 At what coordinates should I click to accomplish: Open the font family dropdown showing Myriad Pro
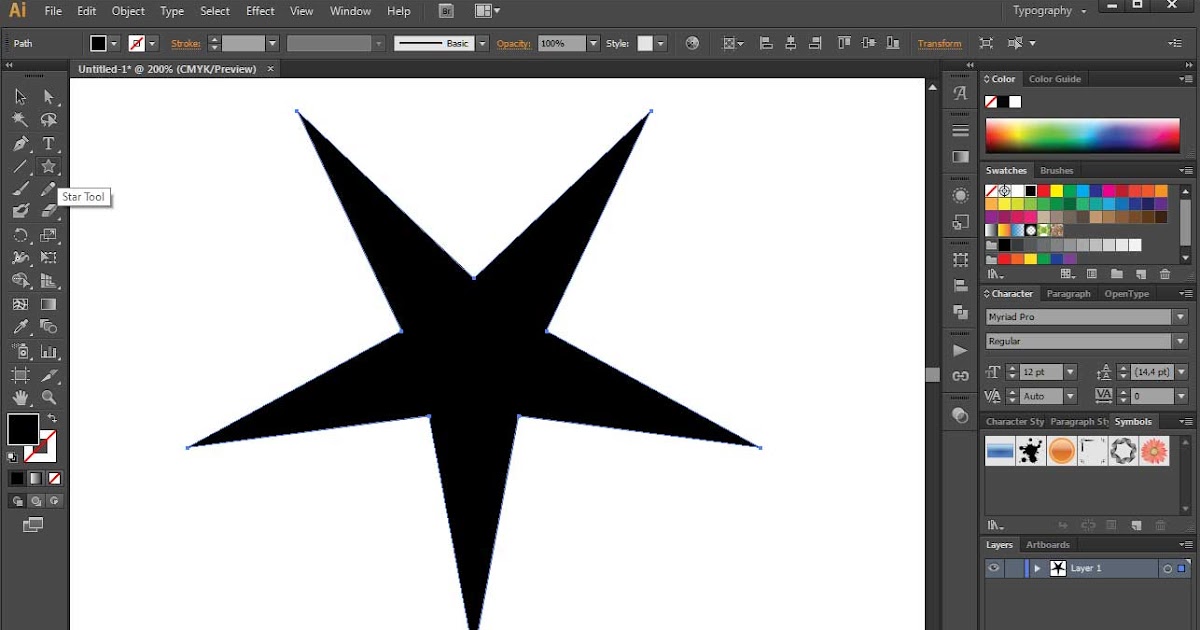1180,317
